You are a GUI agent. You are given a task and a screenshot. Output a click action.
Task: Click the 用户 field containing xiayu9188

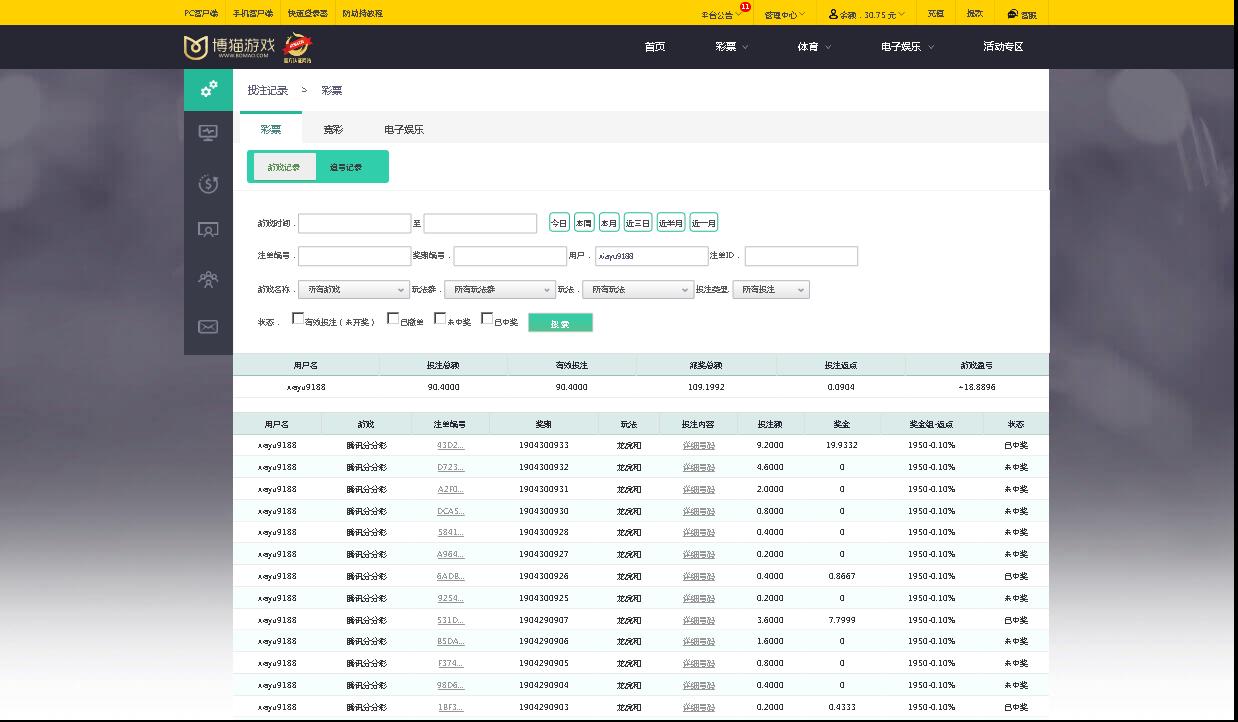pos(651,256)
